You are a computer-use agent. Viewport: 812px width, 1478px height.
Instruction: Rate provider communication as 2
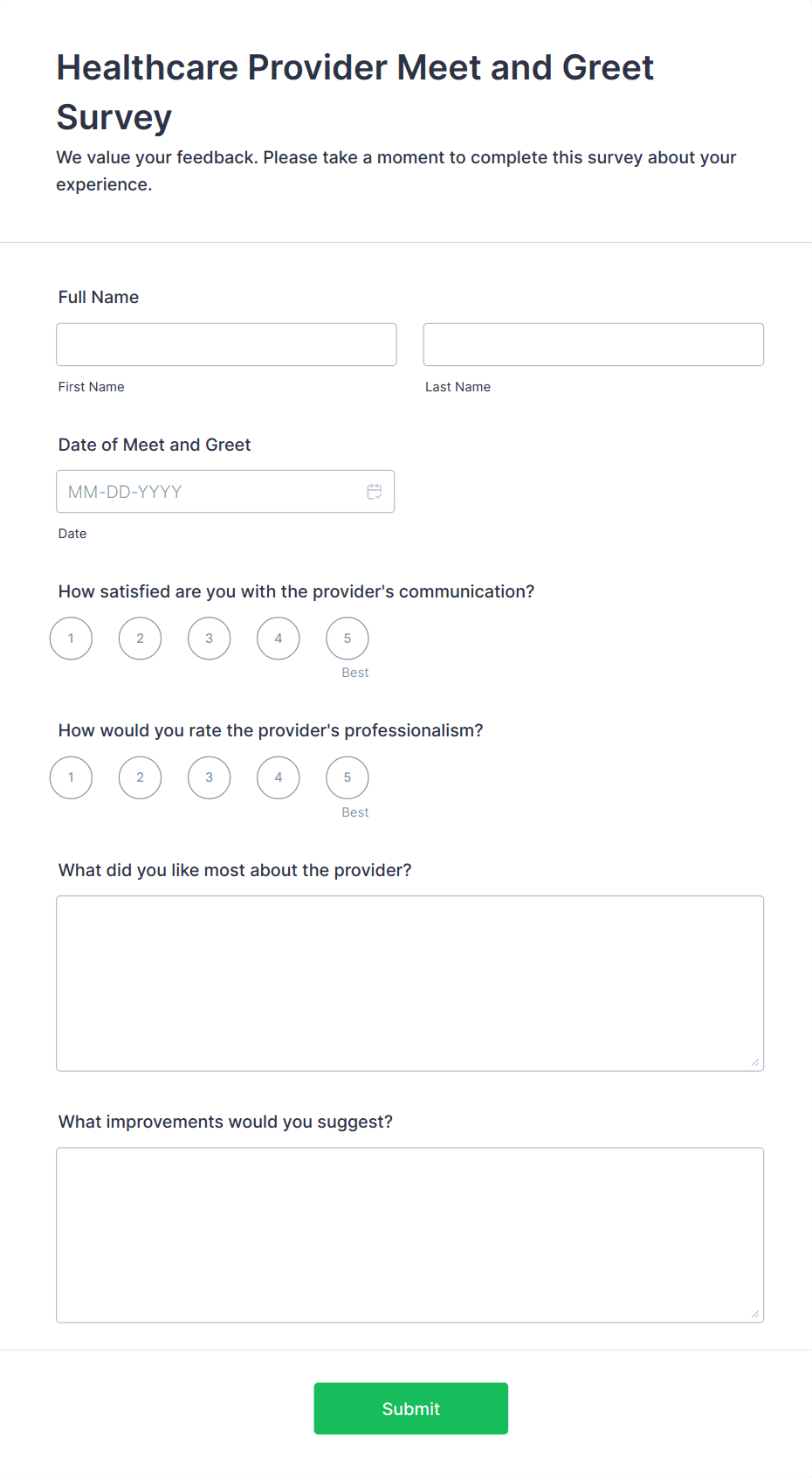pyautogui.click(x=140, y=639)
